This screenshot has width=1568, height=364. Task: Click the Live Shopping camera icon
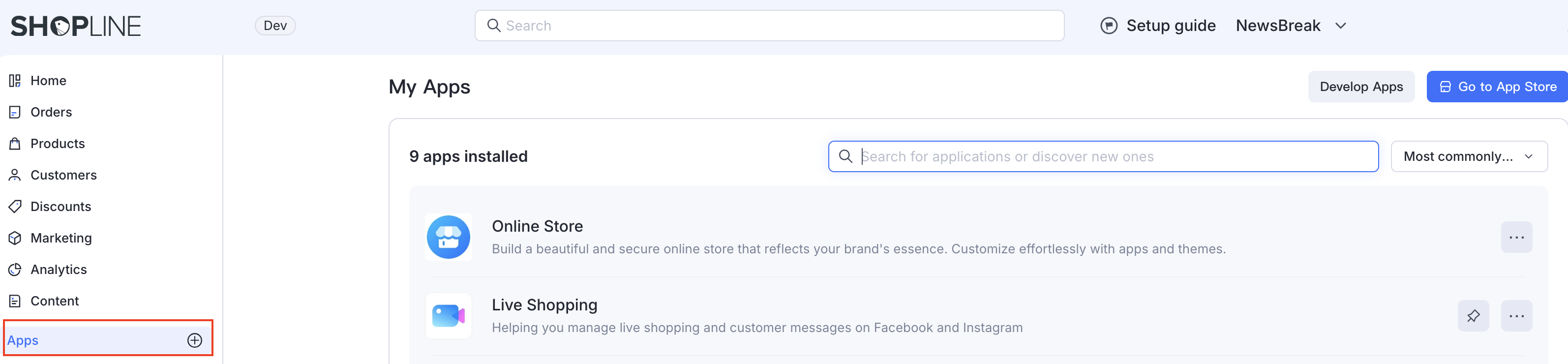point(449,316)
